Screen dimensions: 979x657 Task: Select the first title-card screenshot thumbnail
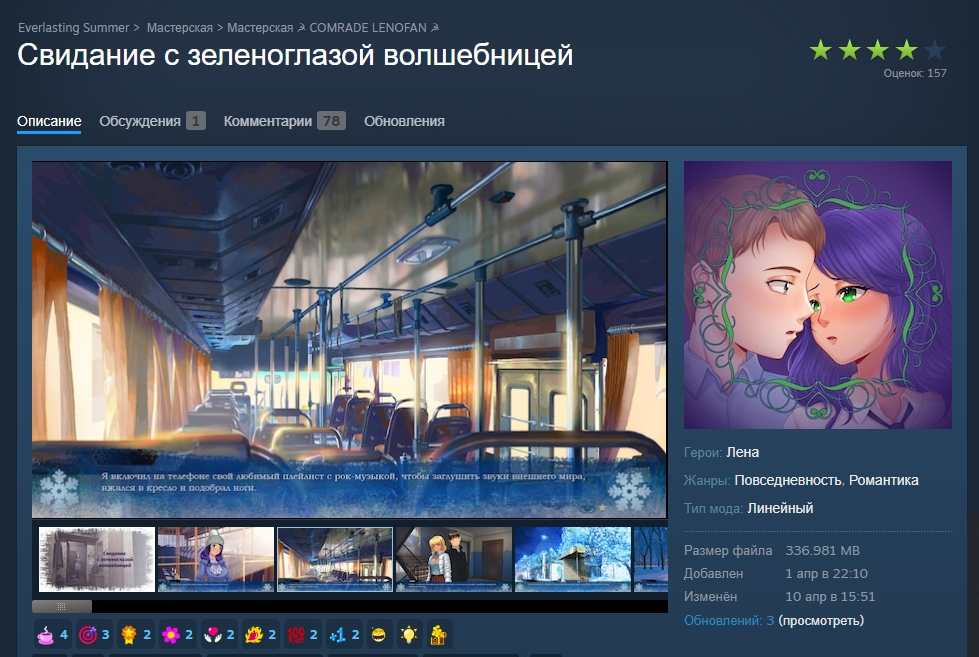point(97,559)
